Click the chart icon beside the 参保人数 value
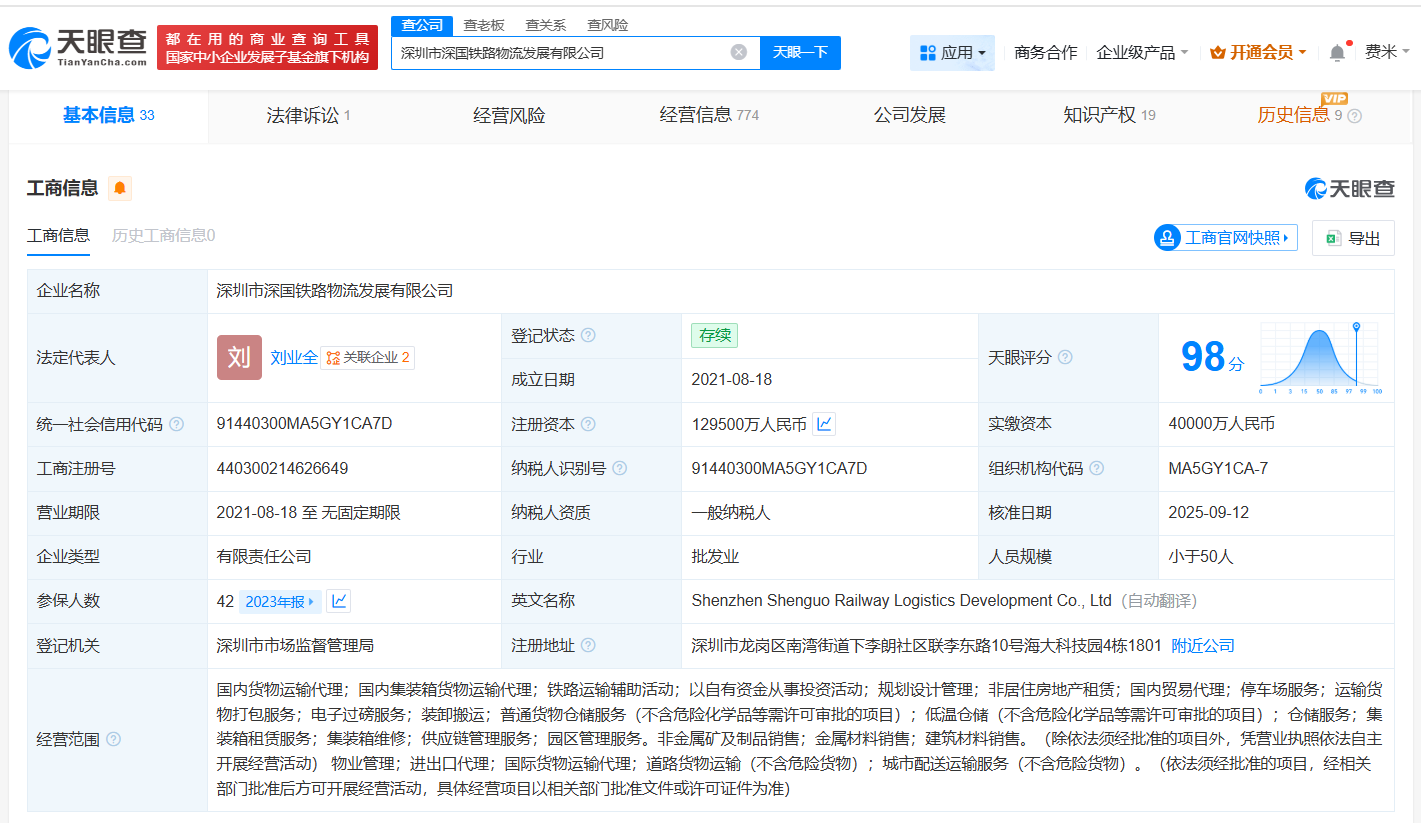Screen dimensions: 1421x823 click(x=337, y=600)
